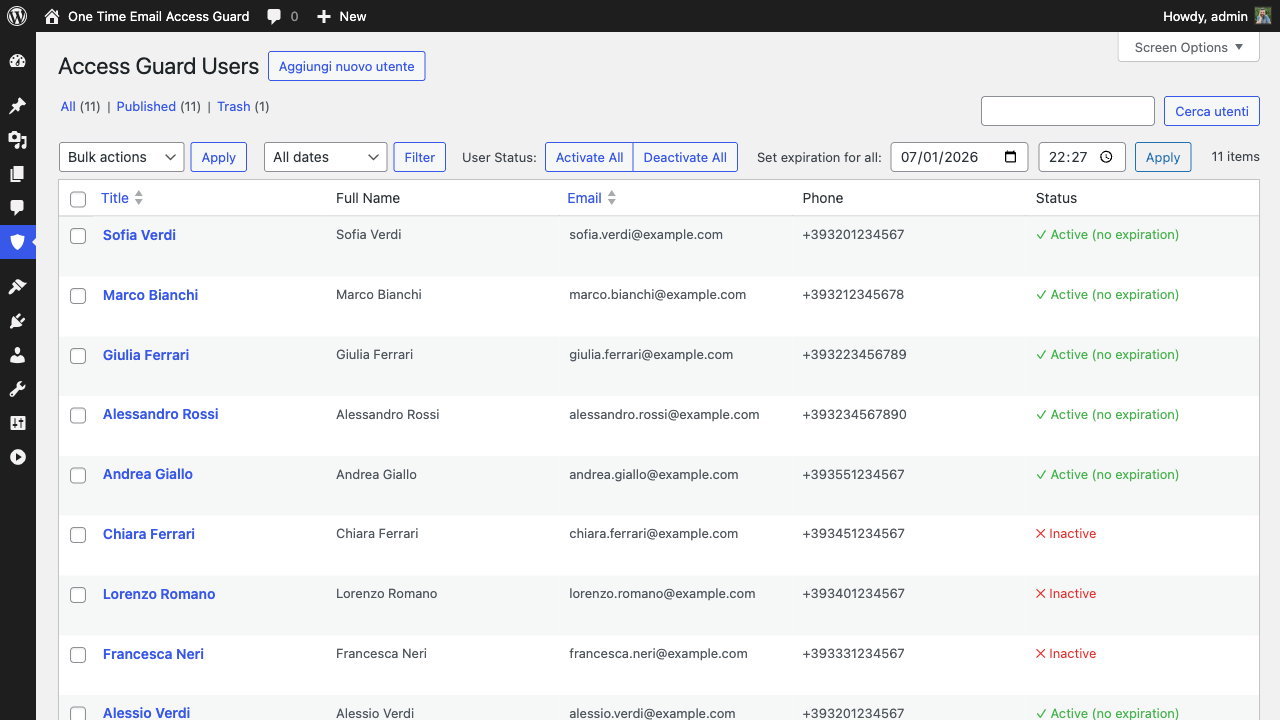Select the Access Guard shield icon
The image size is (1280, 720).
click(18, 242)
